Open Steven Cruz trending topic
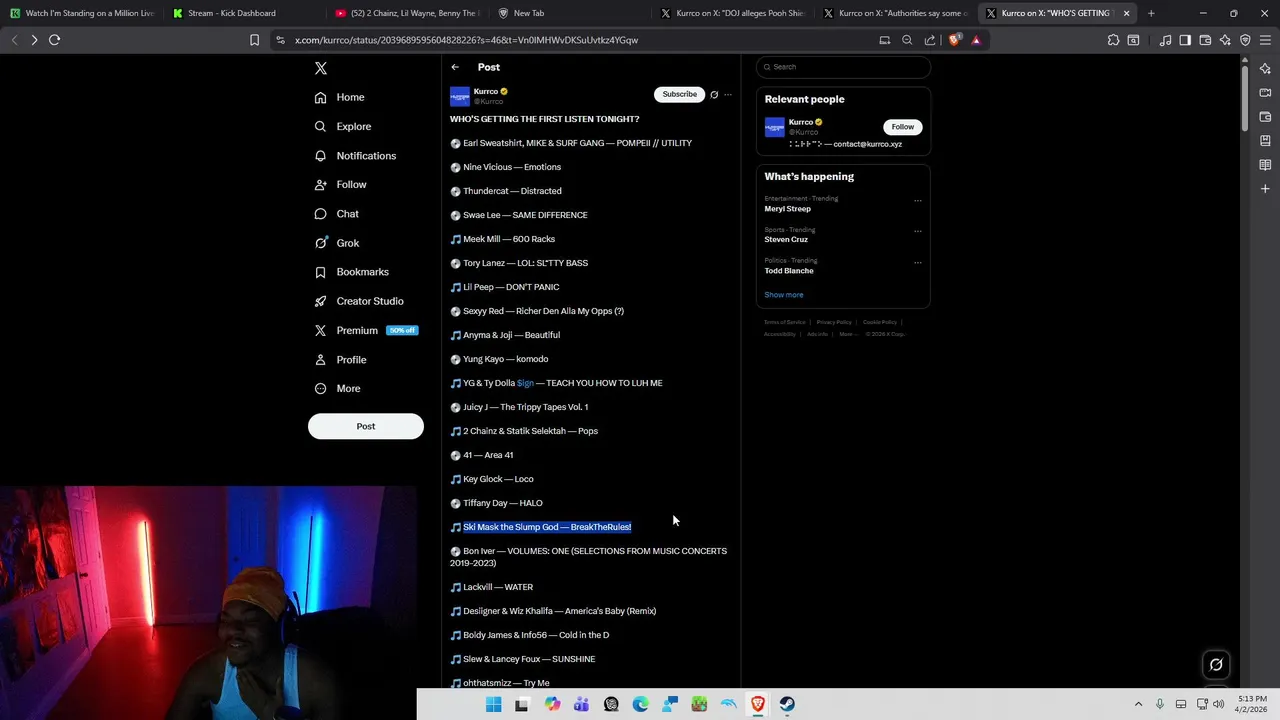The image size is (1280, 720). (786, 240)
